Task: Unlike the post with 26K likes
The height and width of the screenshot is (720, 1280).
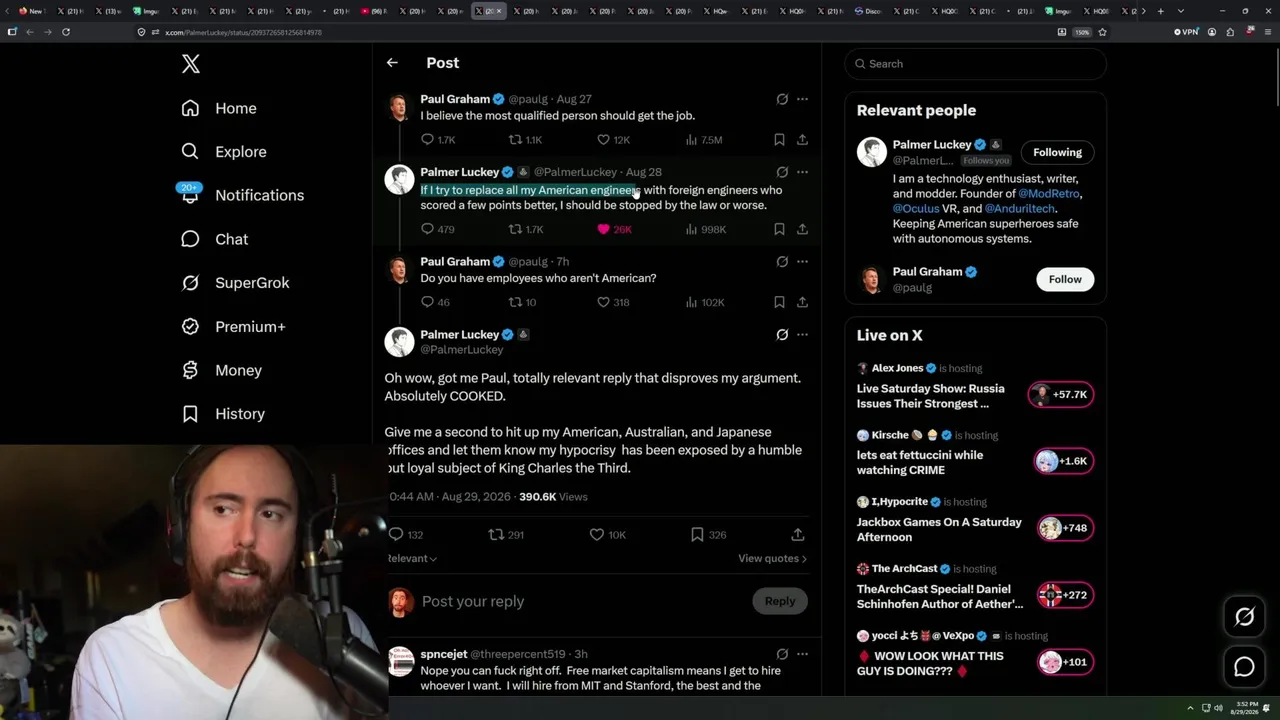Action: coord(614,229)
